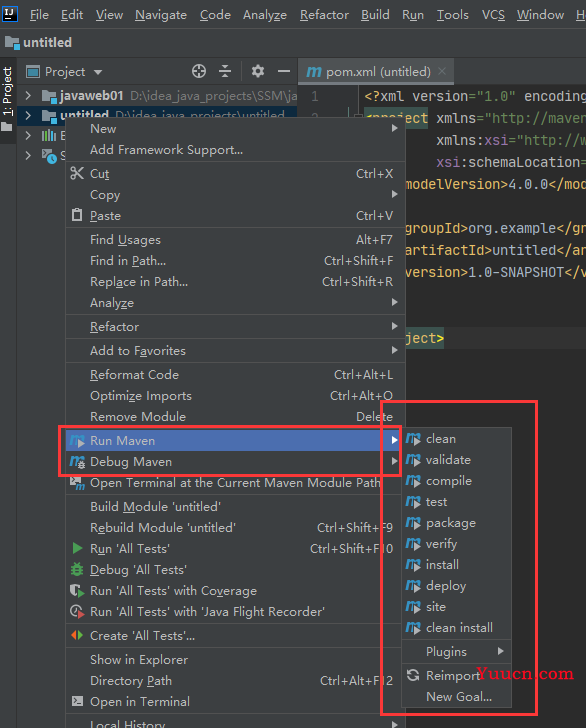Expand the Add to Favorites submenu
The image size is (586, 728).
(394, 350)
